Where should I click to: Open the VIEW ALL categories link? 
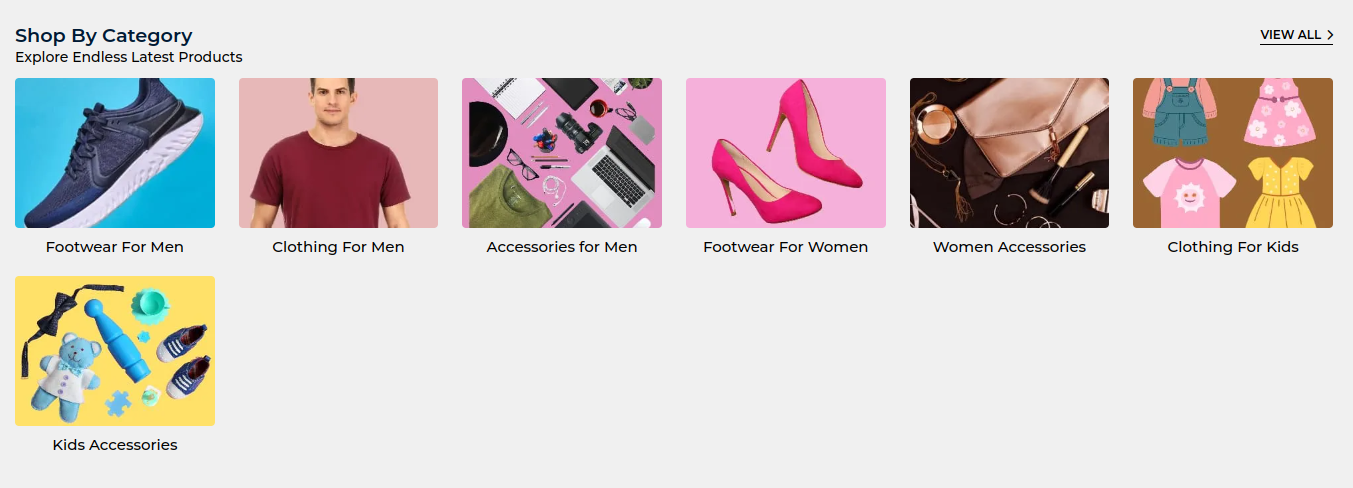1296,35
